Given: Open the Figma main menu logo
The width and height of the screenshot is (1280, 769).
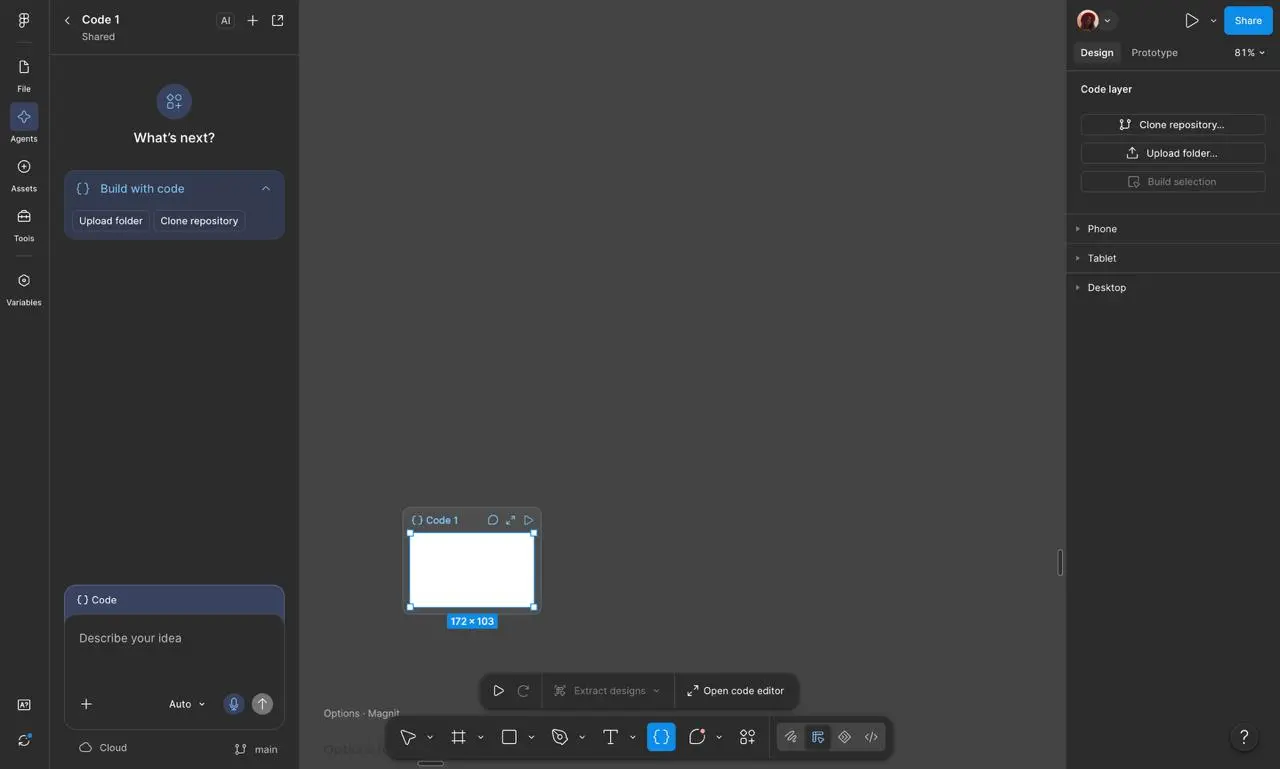Looking at the screenshot, I should 24,20.
